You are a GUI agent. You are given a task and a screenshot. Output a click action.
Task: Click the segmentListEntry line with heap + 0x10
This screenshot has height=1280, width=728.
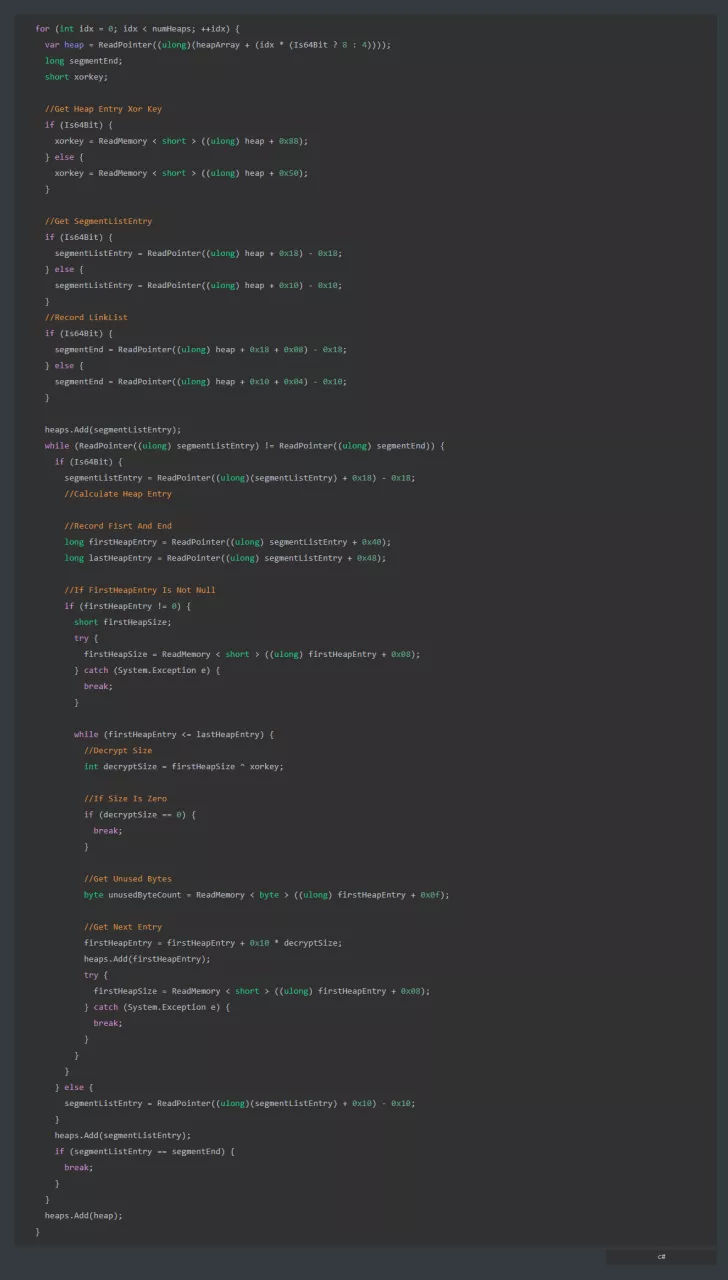[x=198, y=285]
